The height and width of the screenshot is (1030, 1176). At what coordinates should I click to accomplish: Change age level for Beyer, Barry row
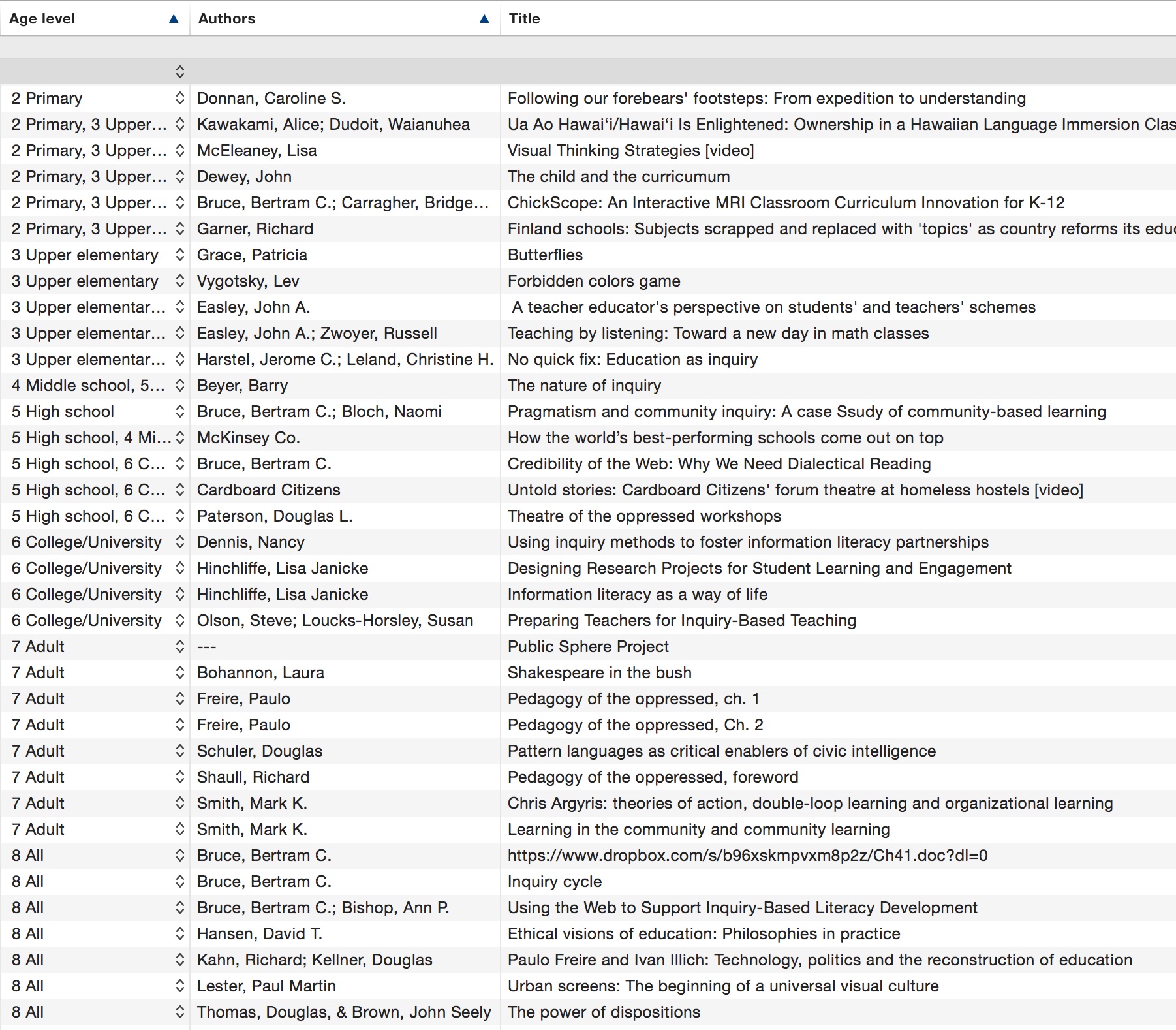(180, 386)
